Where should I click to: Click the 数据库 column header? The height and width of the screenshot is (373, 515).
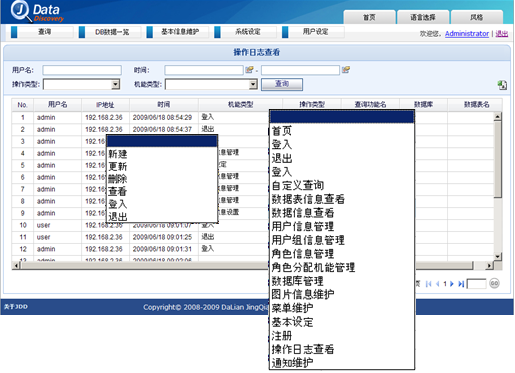tap(423, 105)
